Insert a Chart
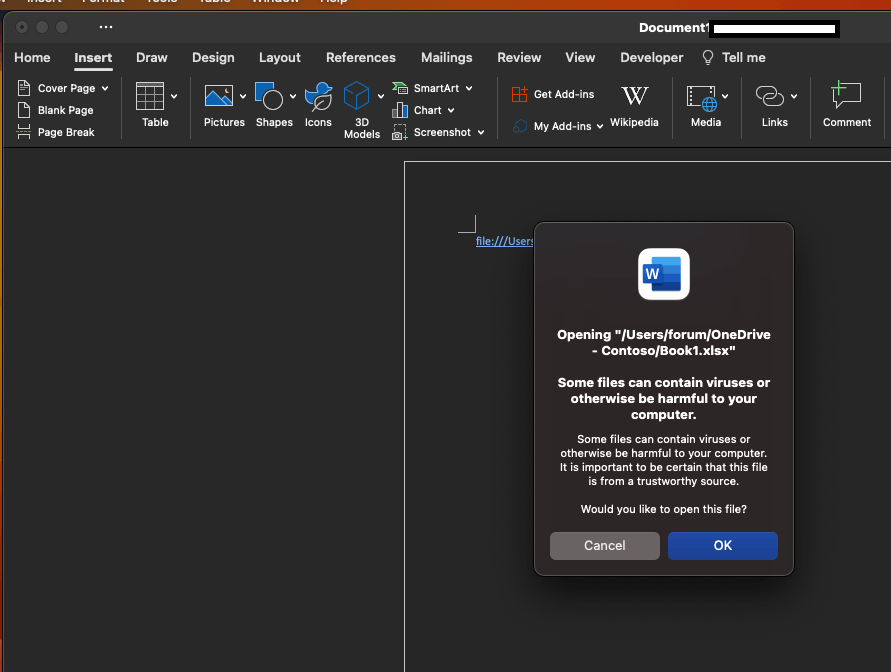The width and height of the screenshot is (891, 672). 417,110
